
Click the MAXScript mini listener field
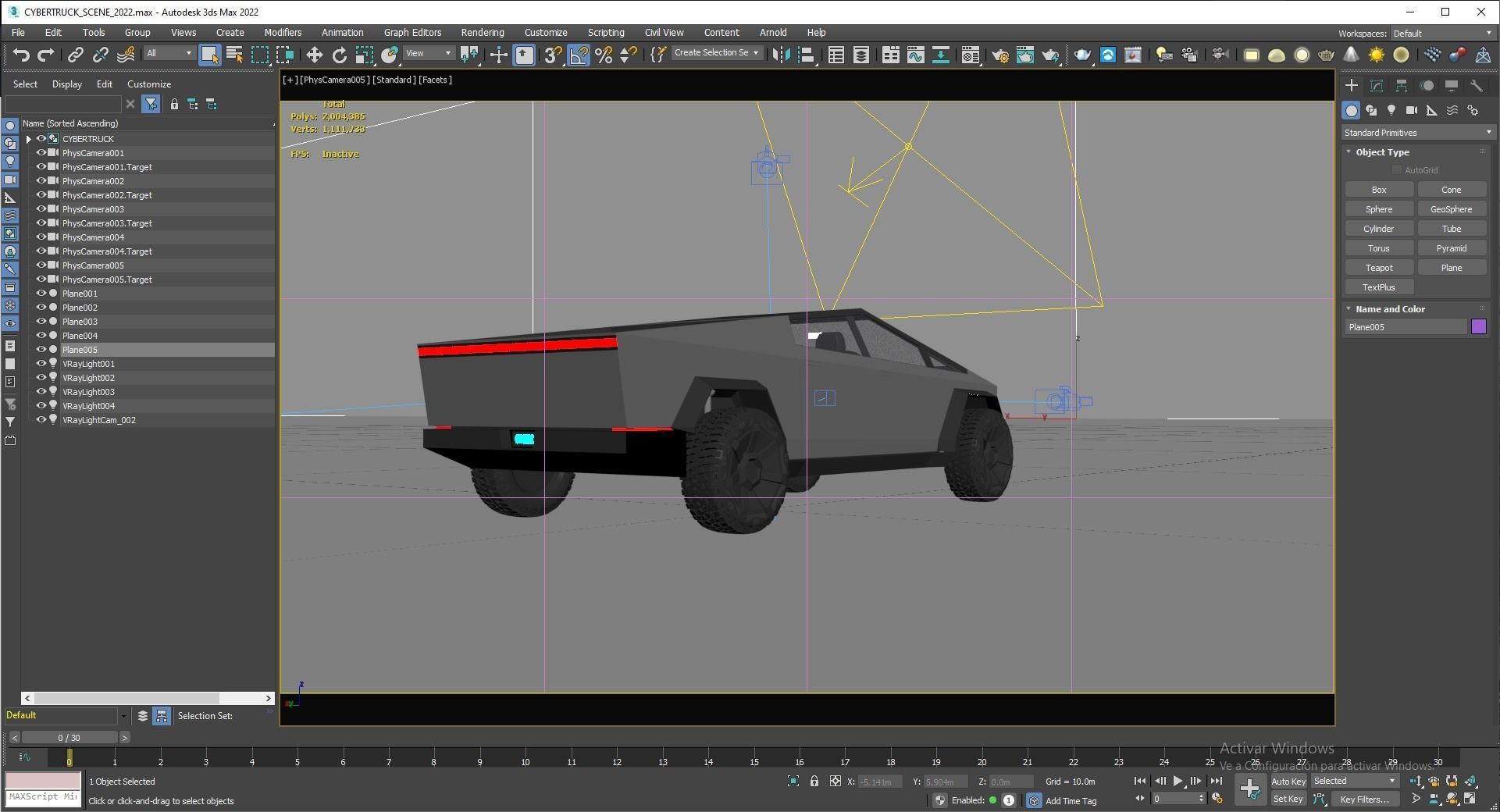click(43, 797)
